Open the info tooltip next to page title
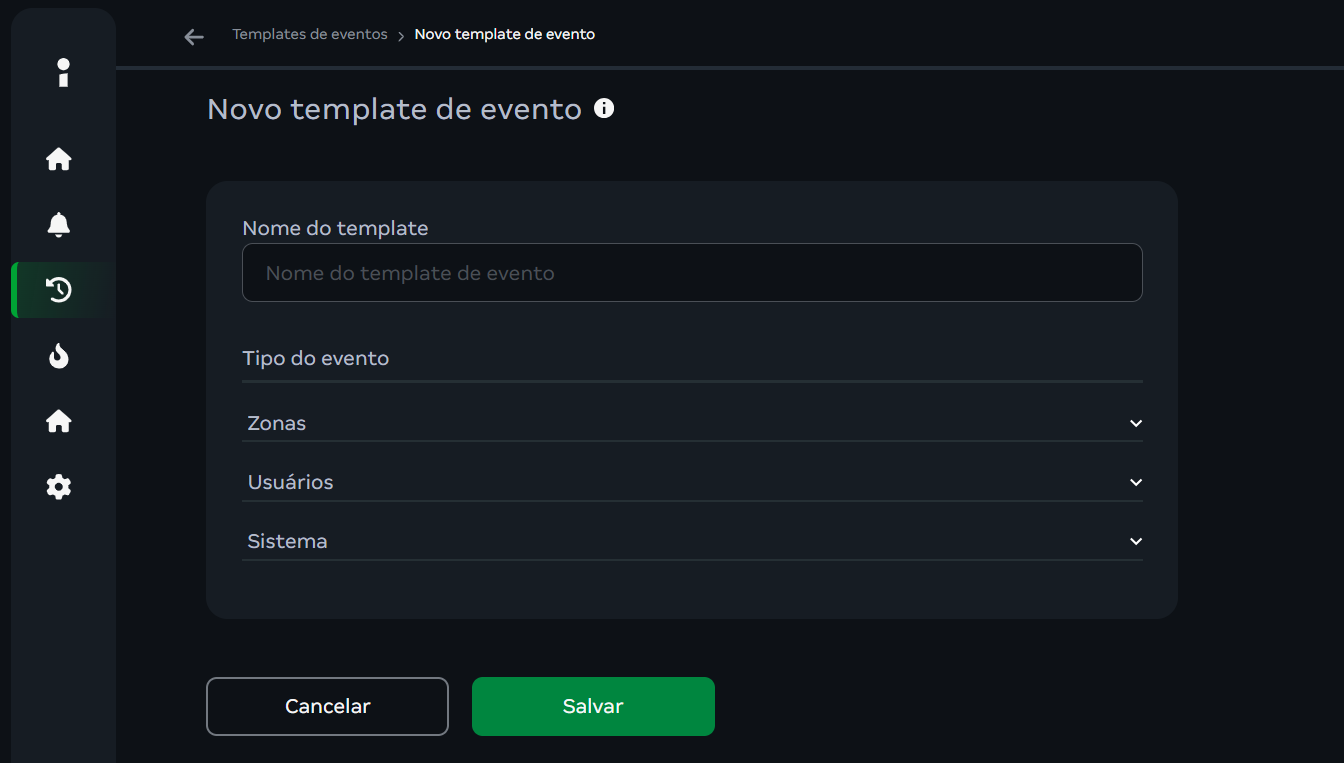 click(x=604, y=107)
